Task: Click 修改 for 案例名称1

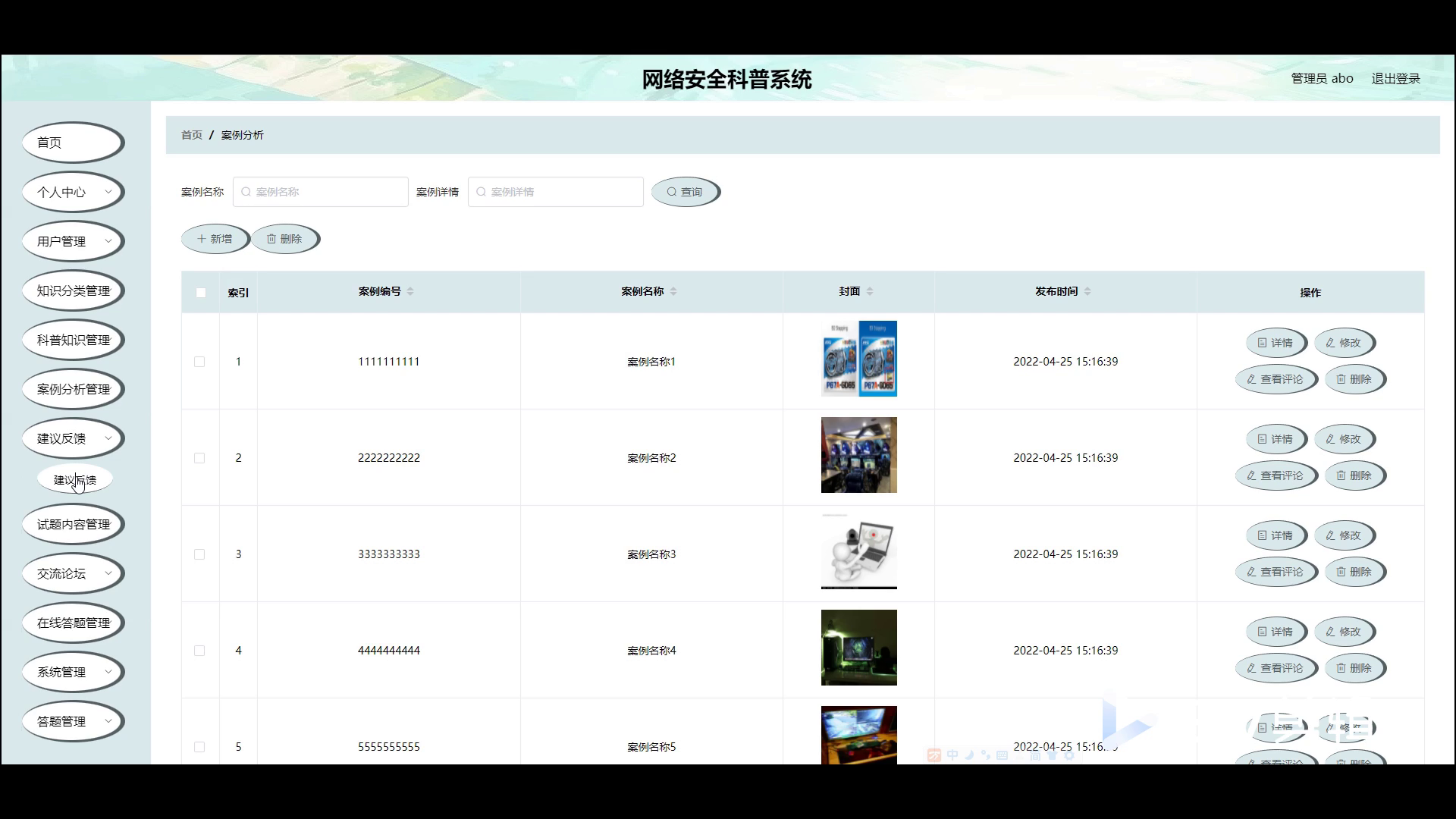Action: pyautogui.click(x=1344, y=343)
